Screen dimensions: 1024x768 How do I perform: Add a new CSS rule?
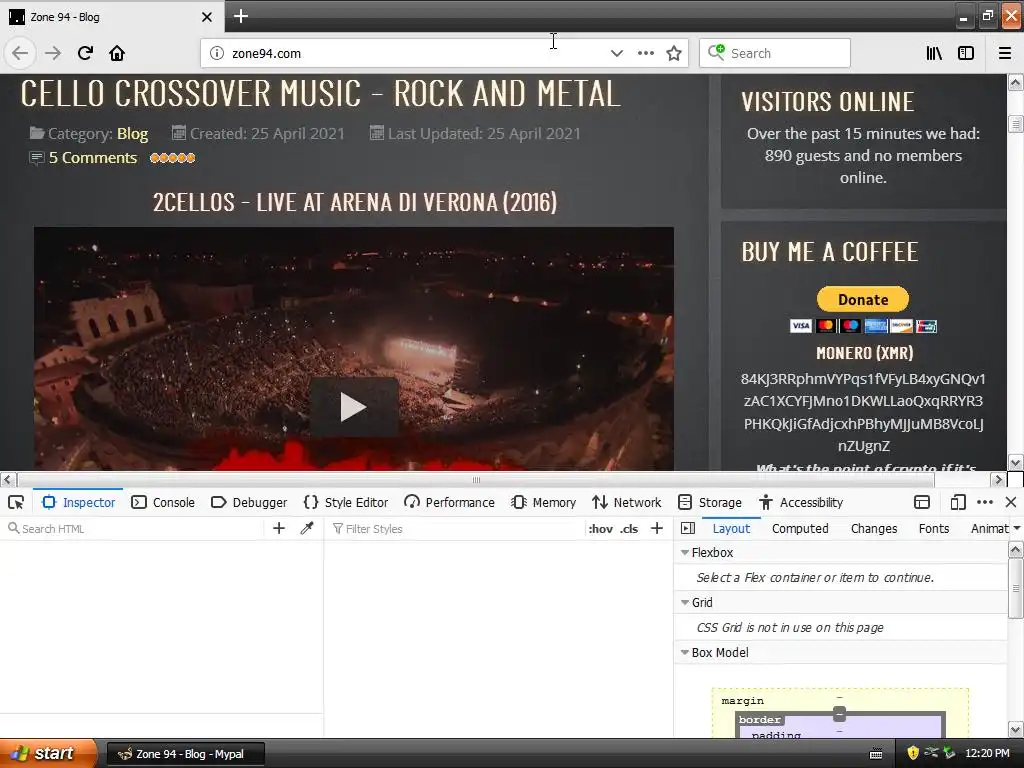click(657, 528)
